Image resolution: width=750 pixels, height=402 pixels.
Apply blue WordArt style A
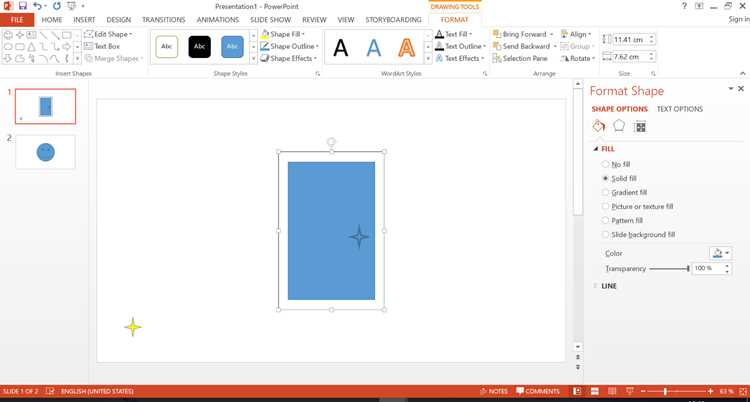click(374, 47)
